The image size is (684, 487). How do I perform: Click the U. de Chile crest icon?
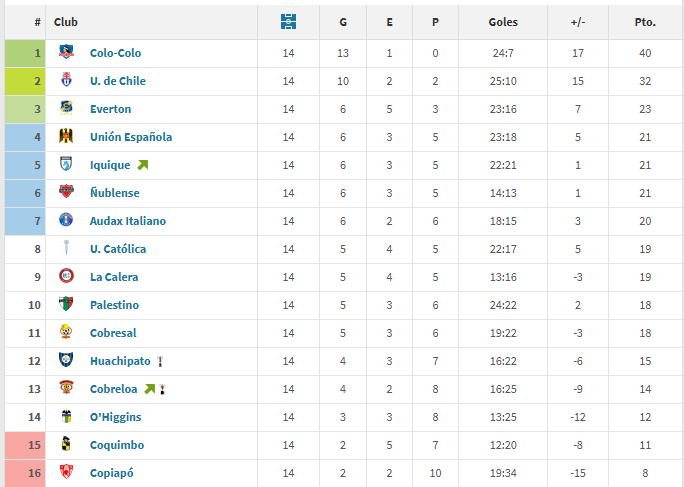66,80
